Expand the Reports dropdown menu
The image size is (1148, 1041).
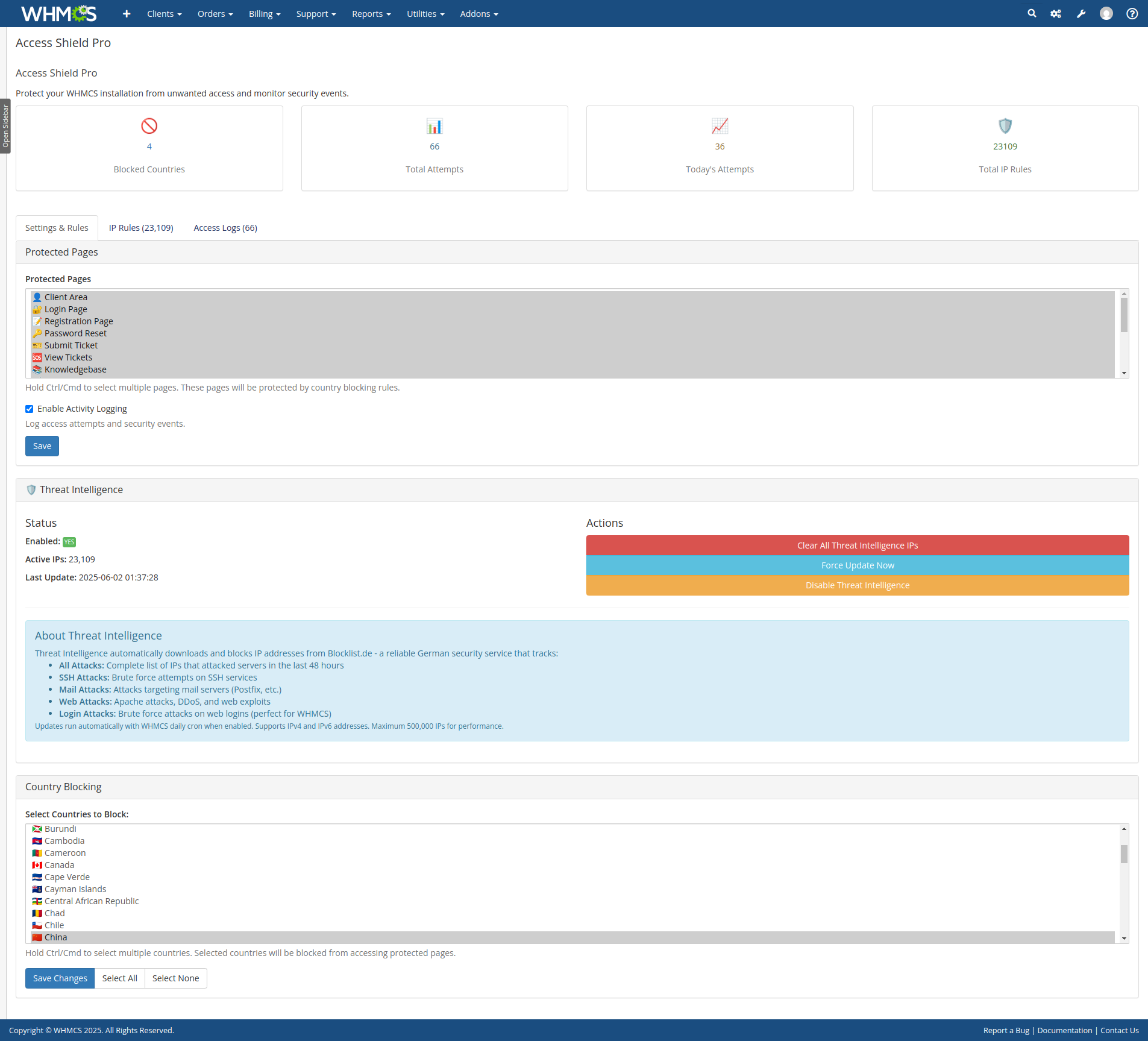[371, 14]
